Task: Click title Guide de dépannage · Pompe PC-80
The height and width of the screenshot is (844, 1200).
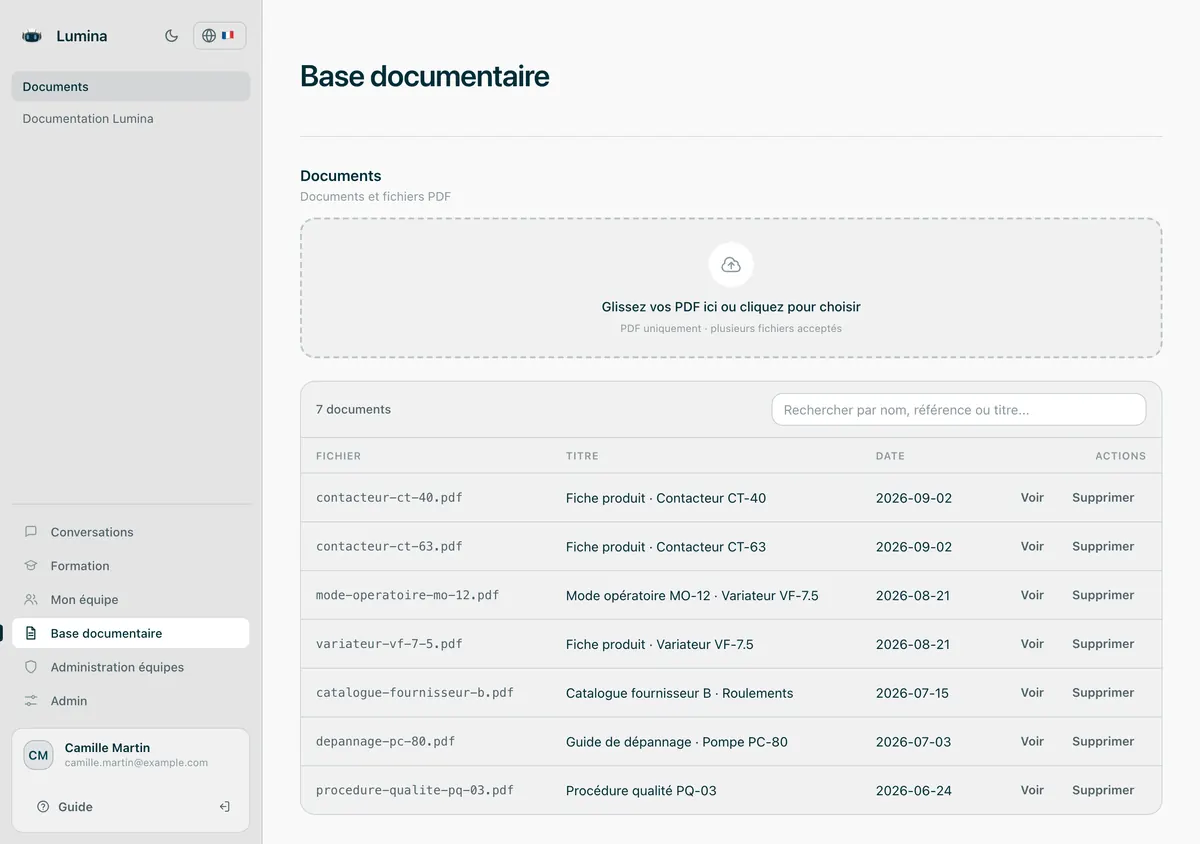Action: (677, 742)
